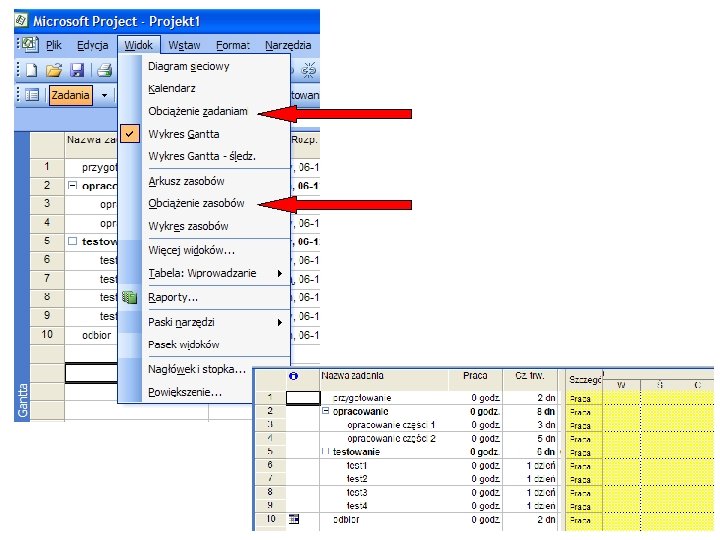Click row header 10 in Gantt table
Screen dimensions: 720x540
[47, 334]
